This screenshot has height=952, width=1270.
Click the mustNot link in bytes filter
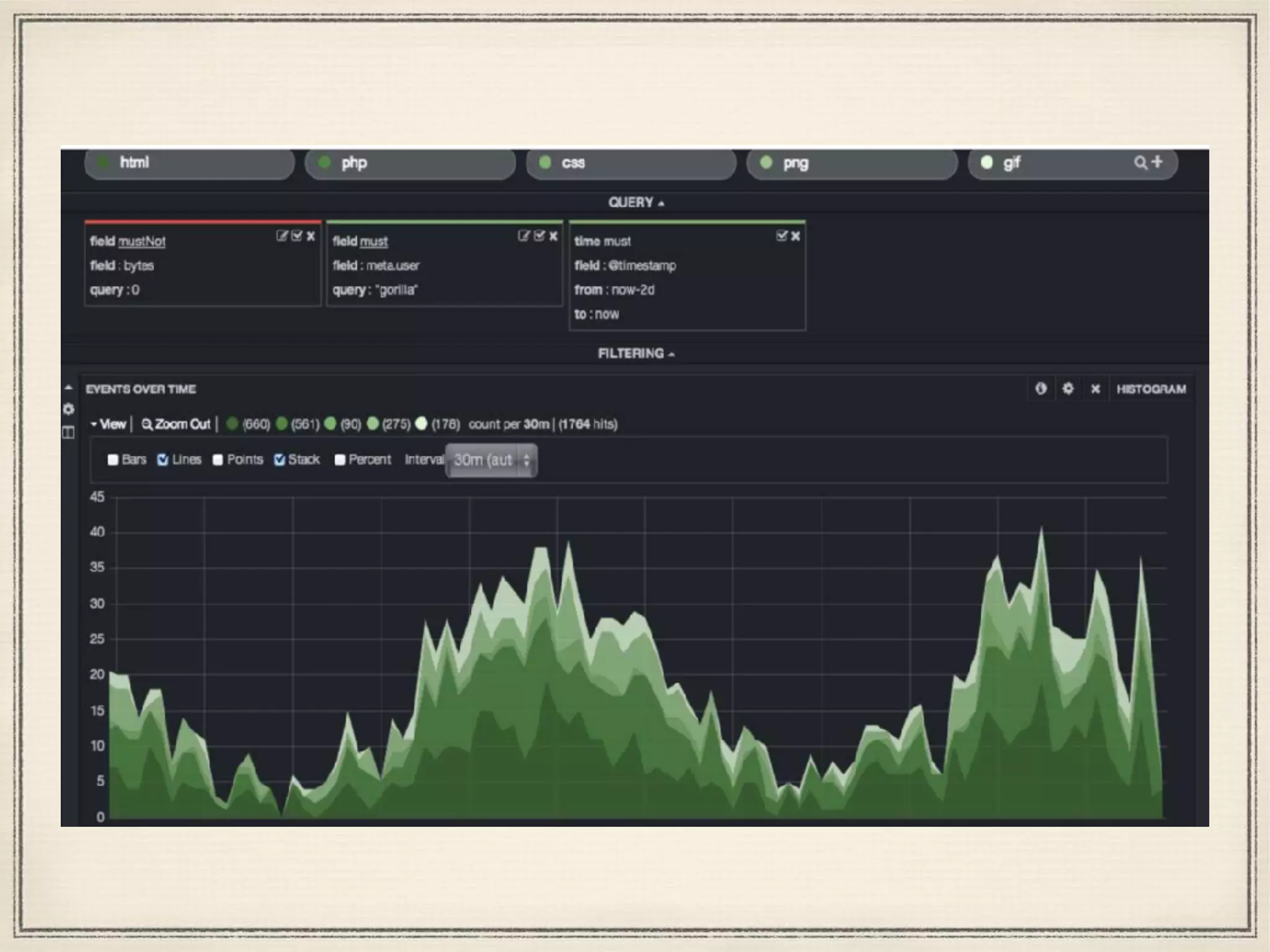pyautogui.click(x=142, y=242)
